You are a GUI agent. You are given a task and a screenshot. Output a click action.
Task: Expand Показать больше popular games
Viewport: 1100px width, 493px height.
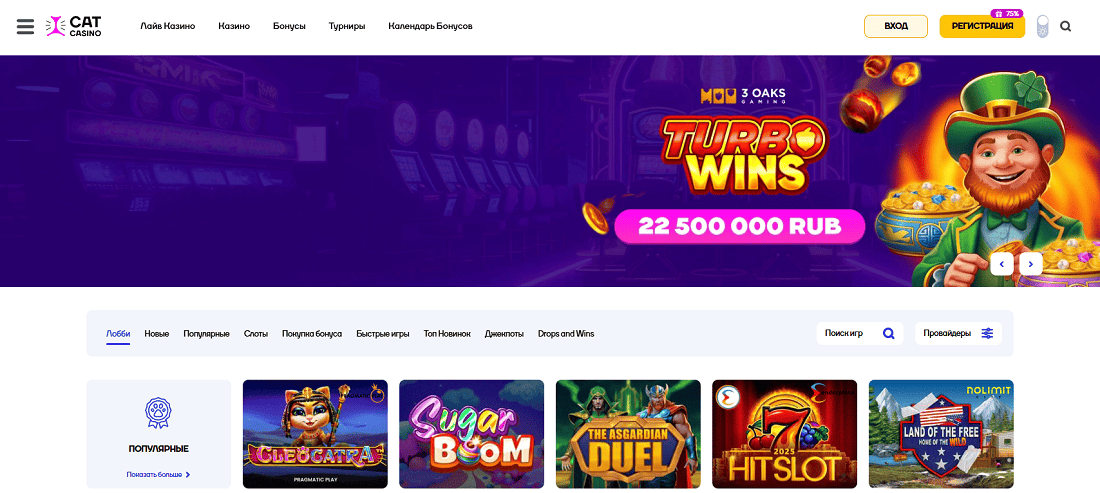pos(159,475)
